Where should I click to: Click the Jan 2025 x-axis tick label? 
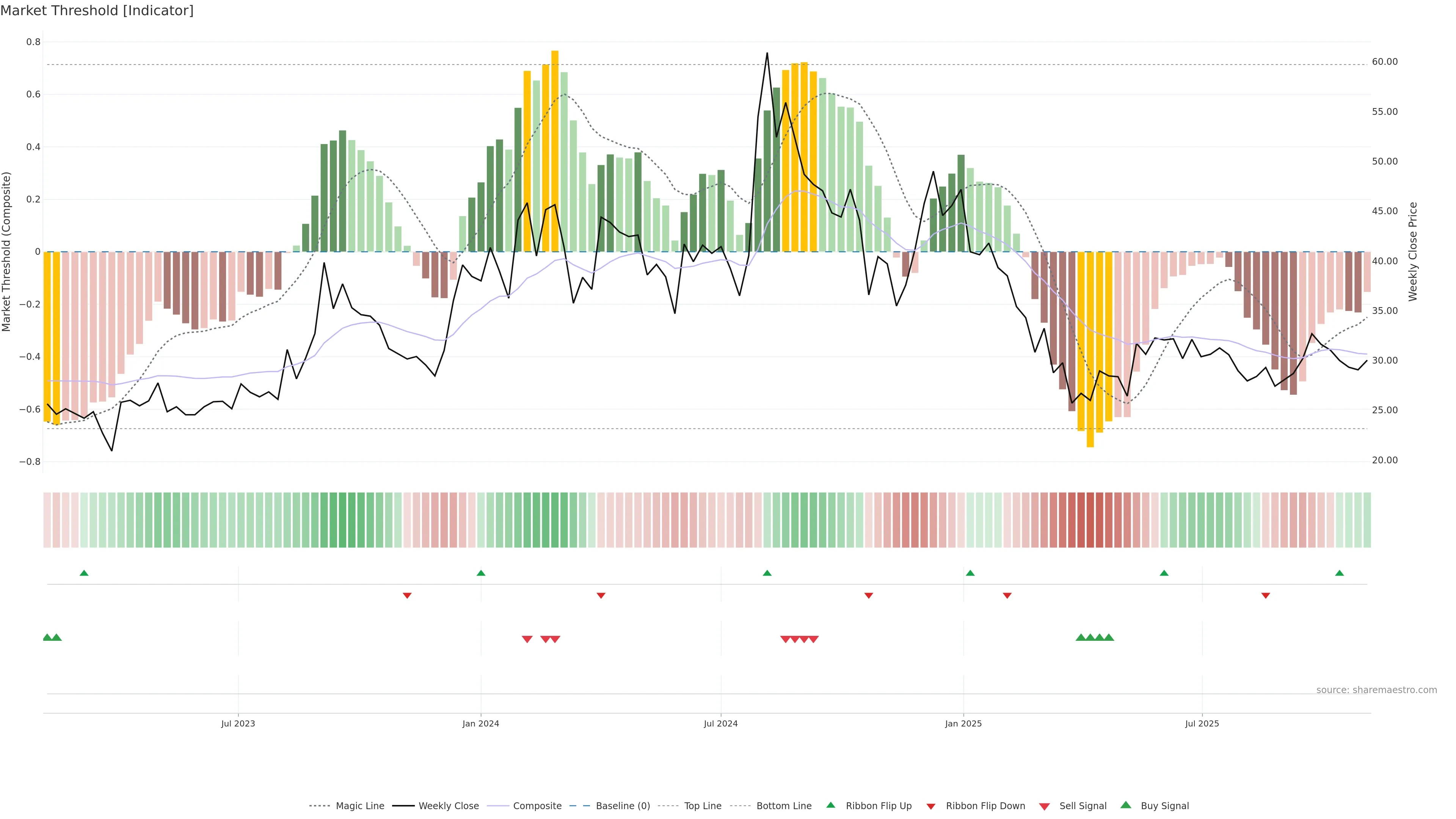point(963,724)
